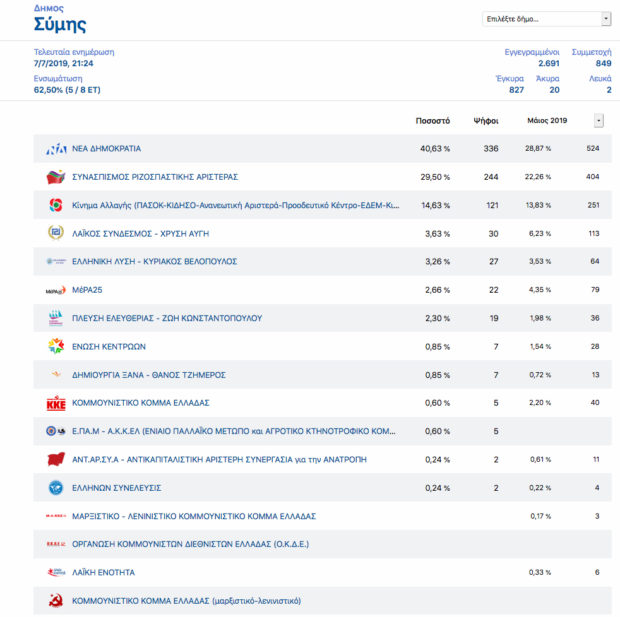Click the ΑΝΤ.ΑΡ.ΣΥ.Α red flag logo

pos(56,459)
